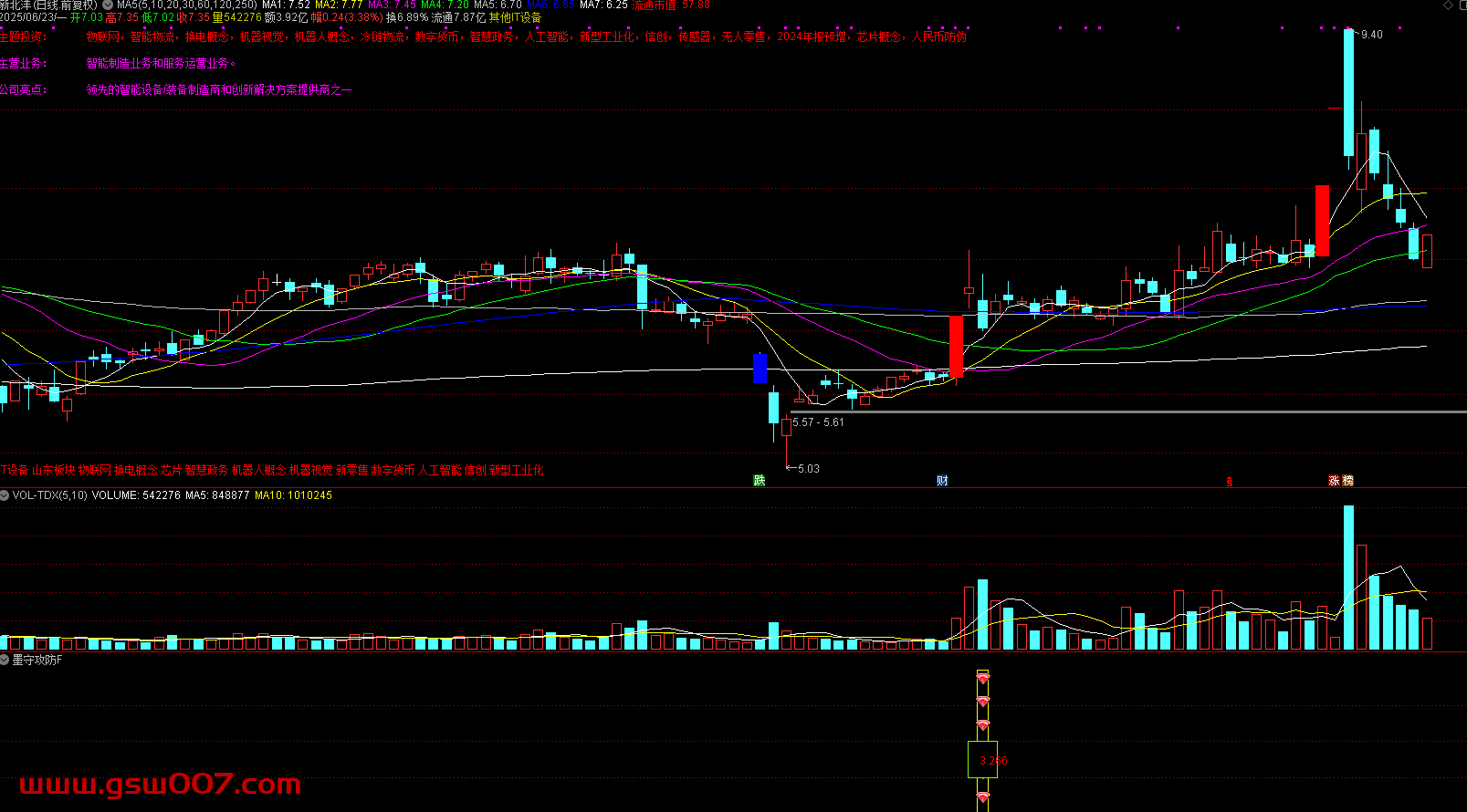Click the tall cyan candle at 9.40 peak
Screen dimensions: 1467x812
pos(1348,92)
